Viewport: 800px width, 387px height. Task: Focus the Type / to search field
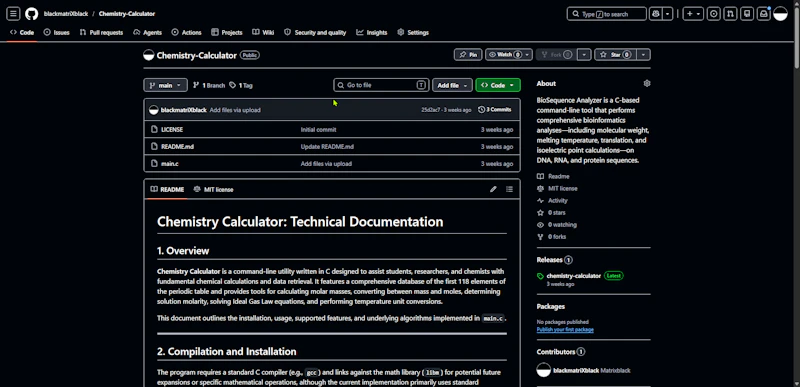pos(607,14)
